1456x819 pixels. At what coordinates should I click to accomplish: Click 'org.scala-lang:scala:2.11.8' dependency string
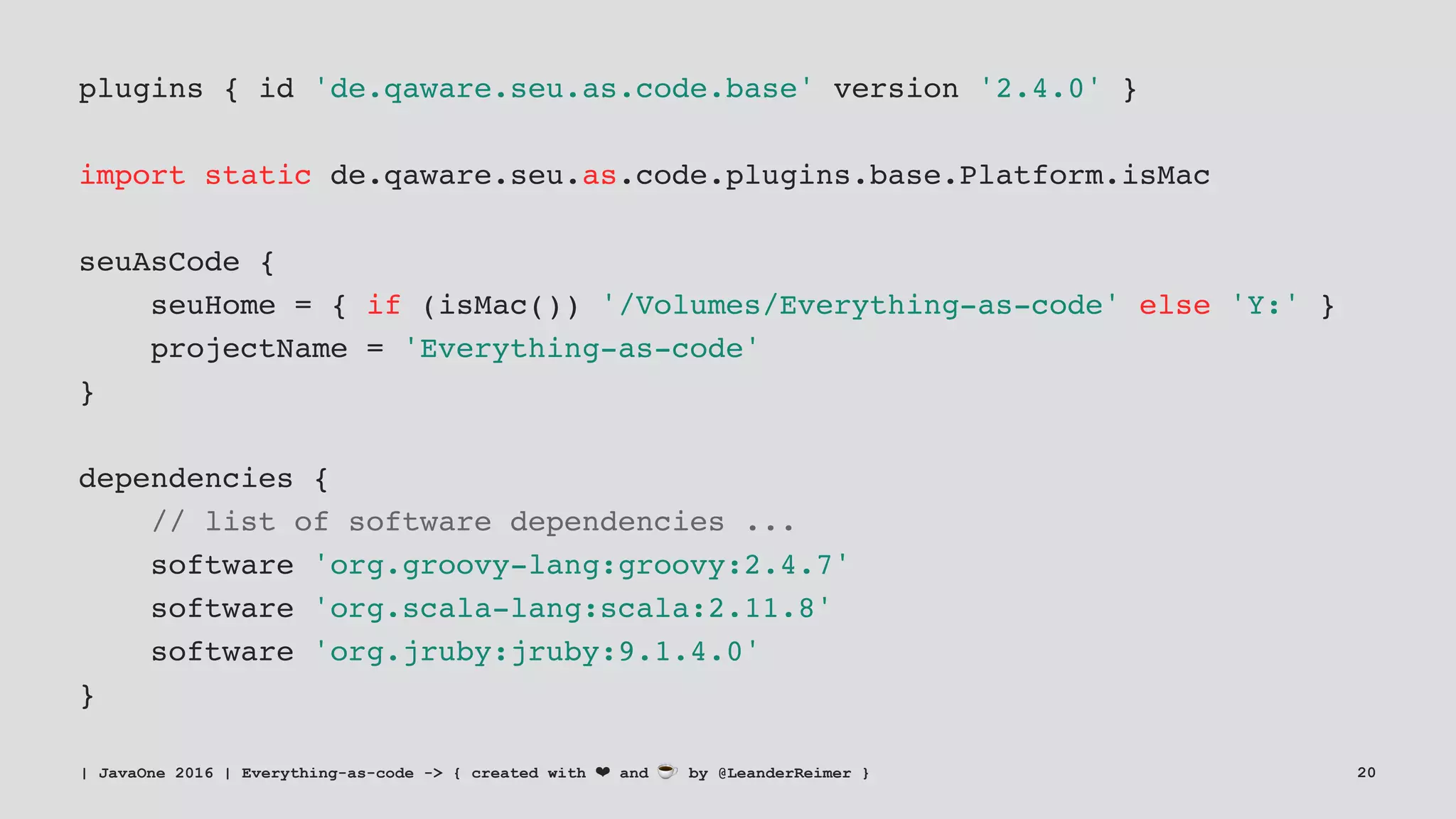[572, 609]
